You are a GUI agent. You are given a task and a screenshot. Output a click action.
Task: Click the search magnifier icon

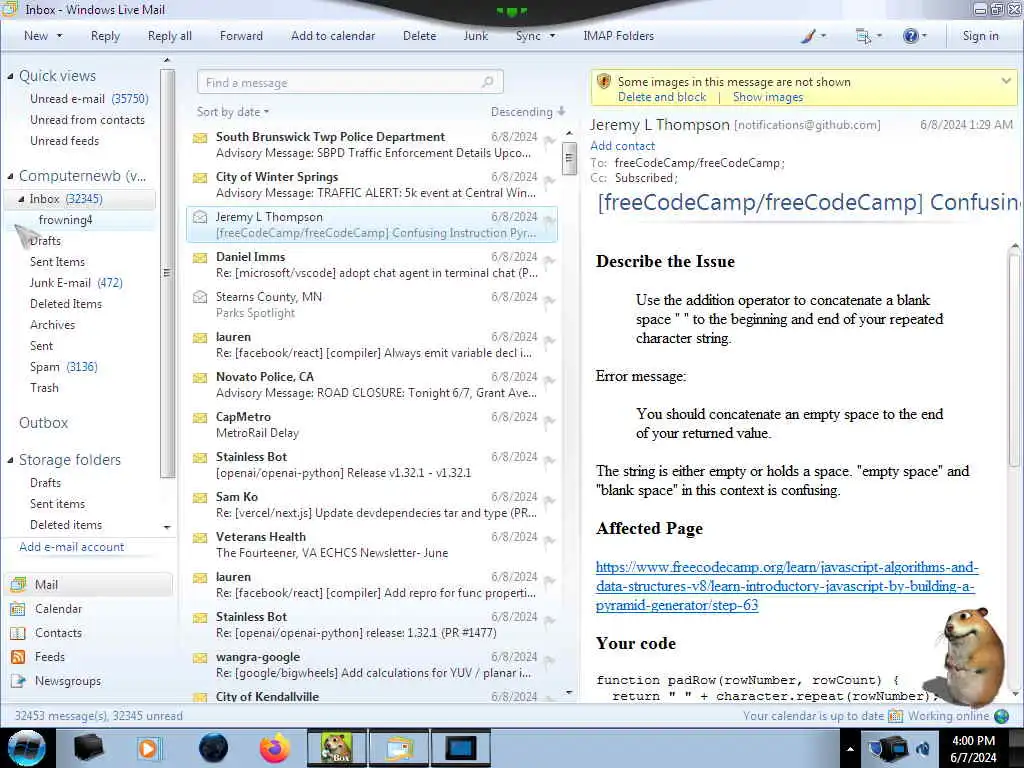[x=487, y=82]
